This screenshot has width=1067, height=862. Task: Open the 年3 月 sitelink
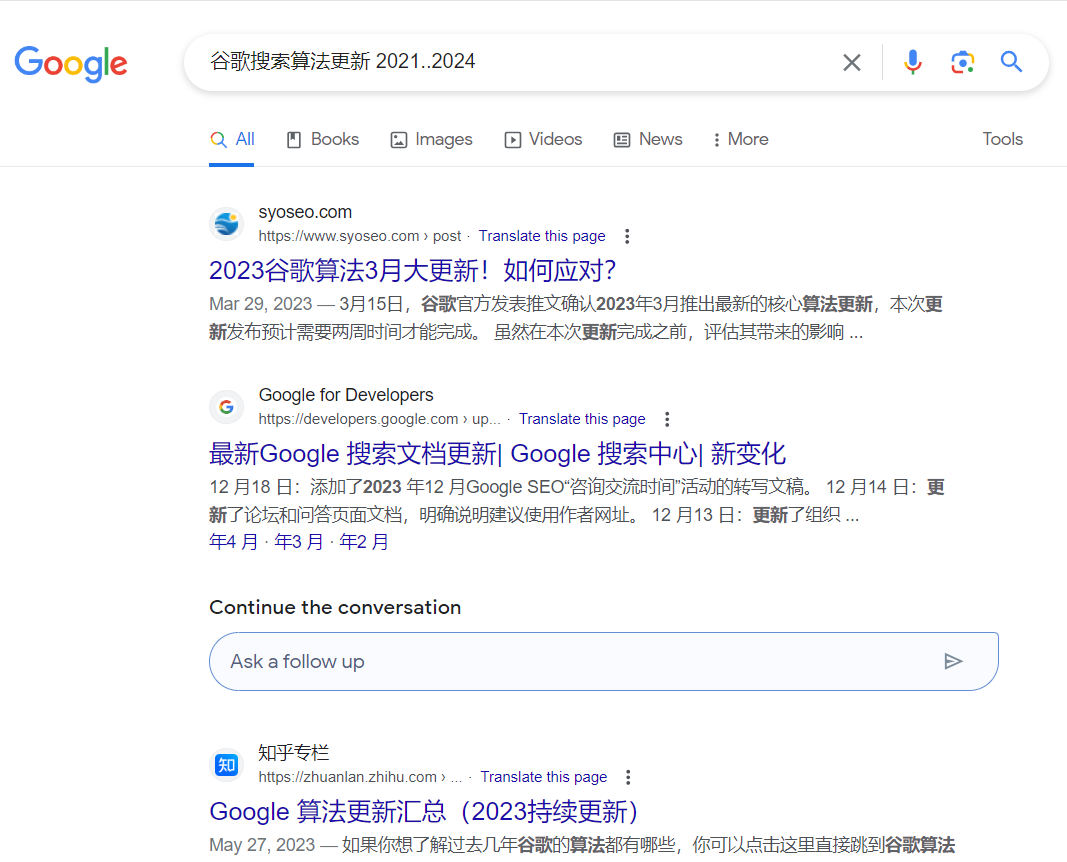pos(299,542)
